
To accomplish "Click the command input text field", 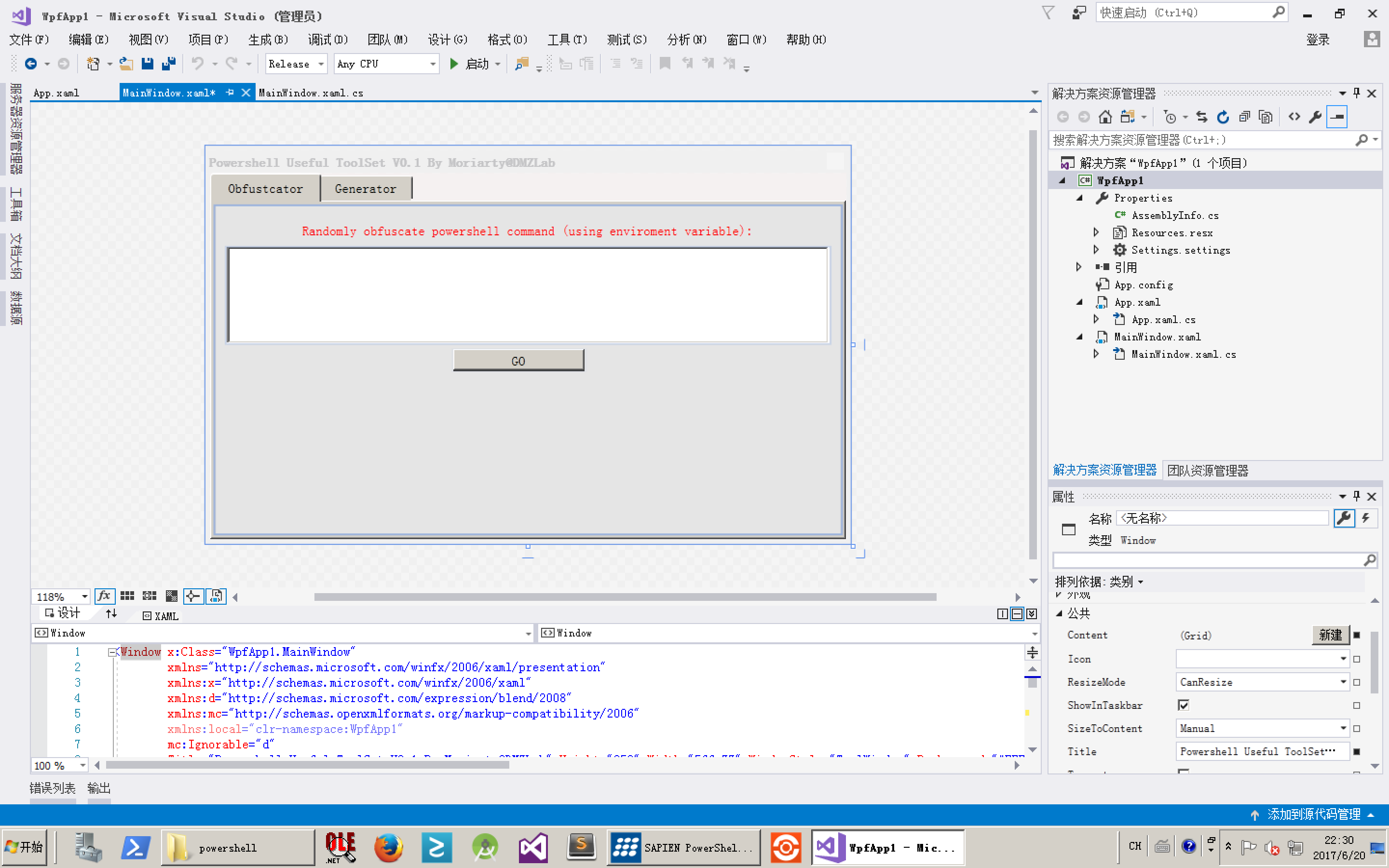I will (527, 294).
